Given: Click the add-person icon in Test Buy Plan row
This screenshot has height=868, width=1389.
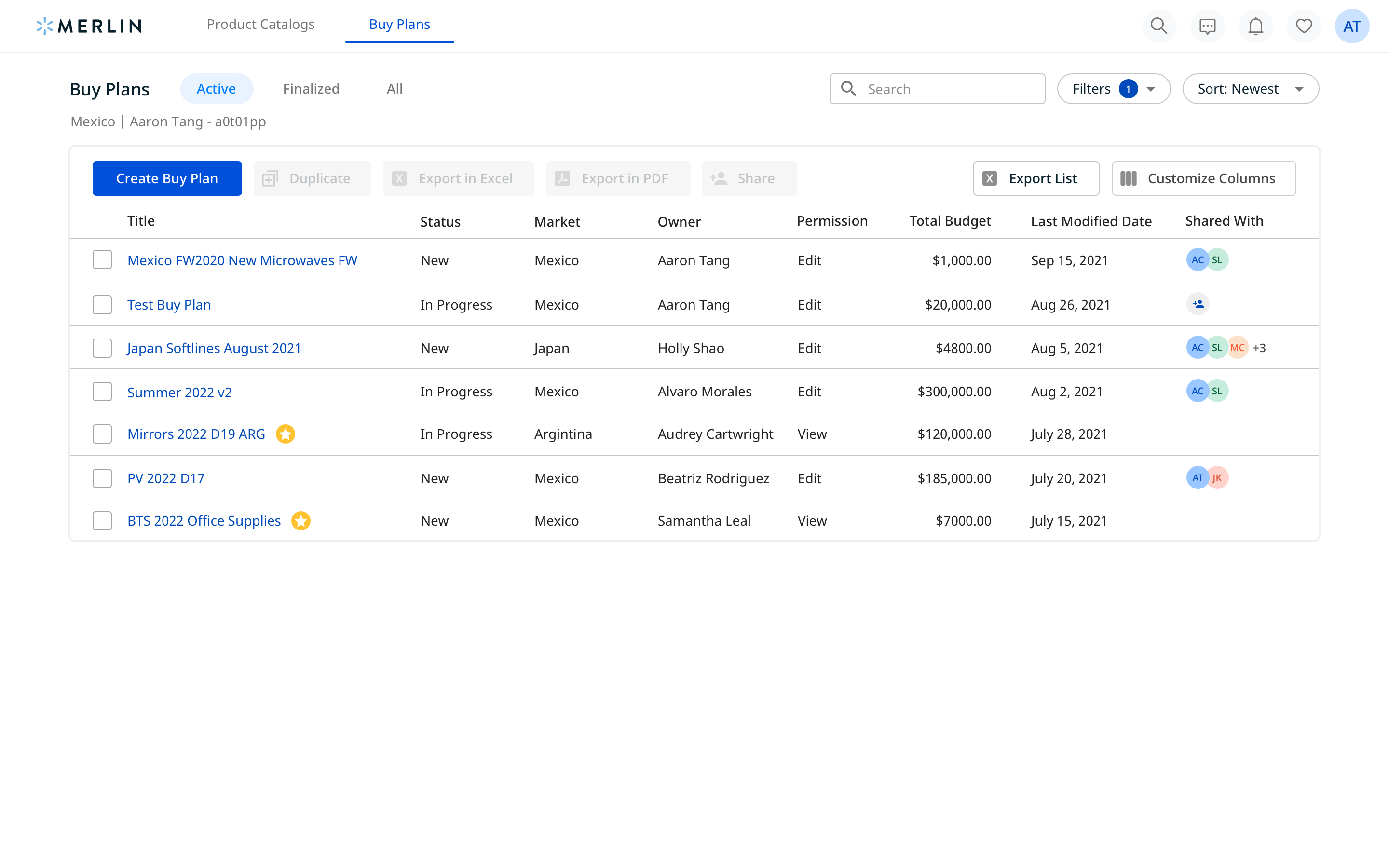Looking at the screenshot, I should pyautogui.click(x=1198, y=304).
